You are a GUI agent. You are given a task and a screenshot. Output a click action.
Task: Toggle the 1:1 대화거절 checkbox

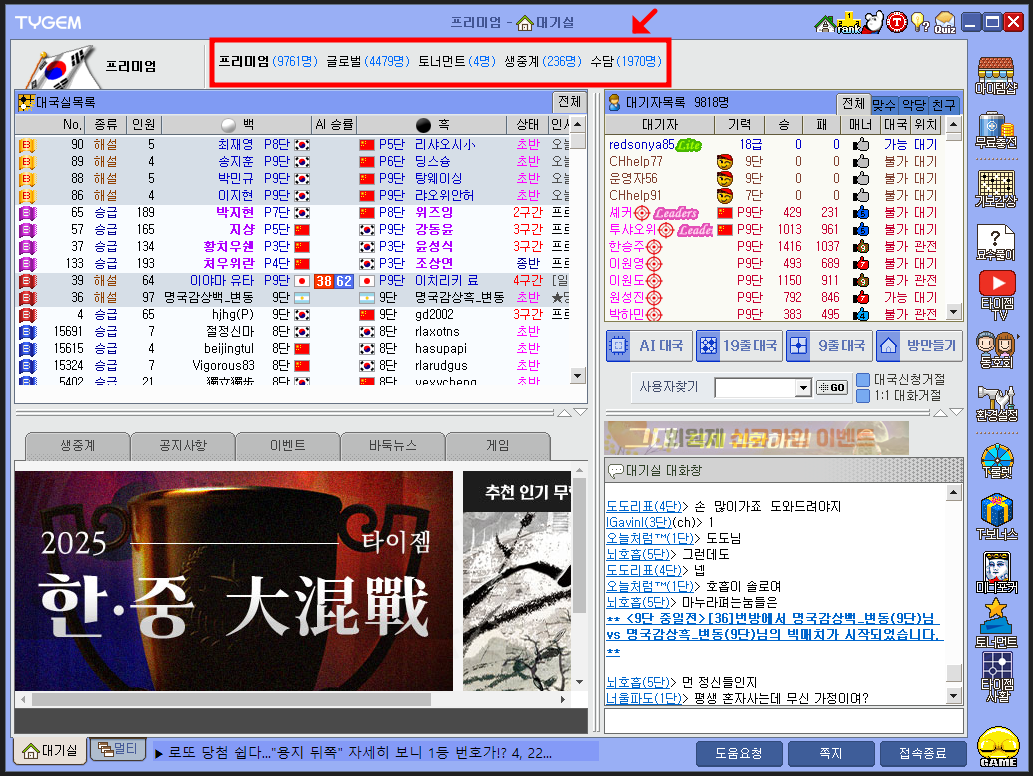click(x=862, y=395)
